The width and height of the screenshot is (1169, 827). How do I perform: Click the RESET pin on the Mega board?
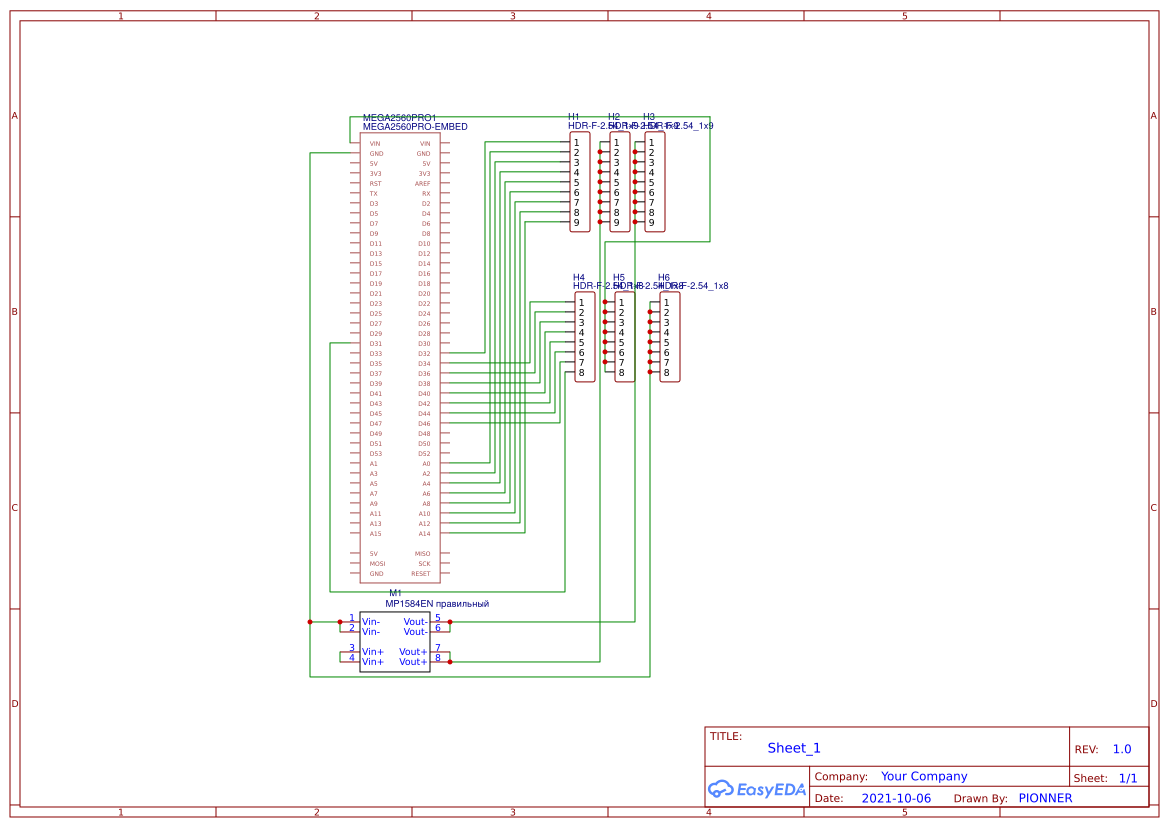point(421,573)
